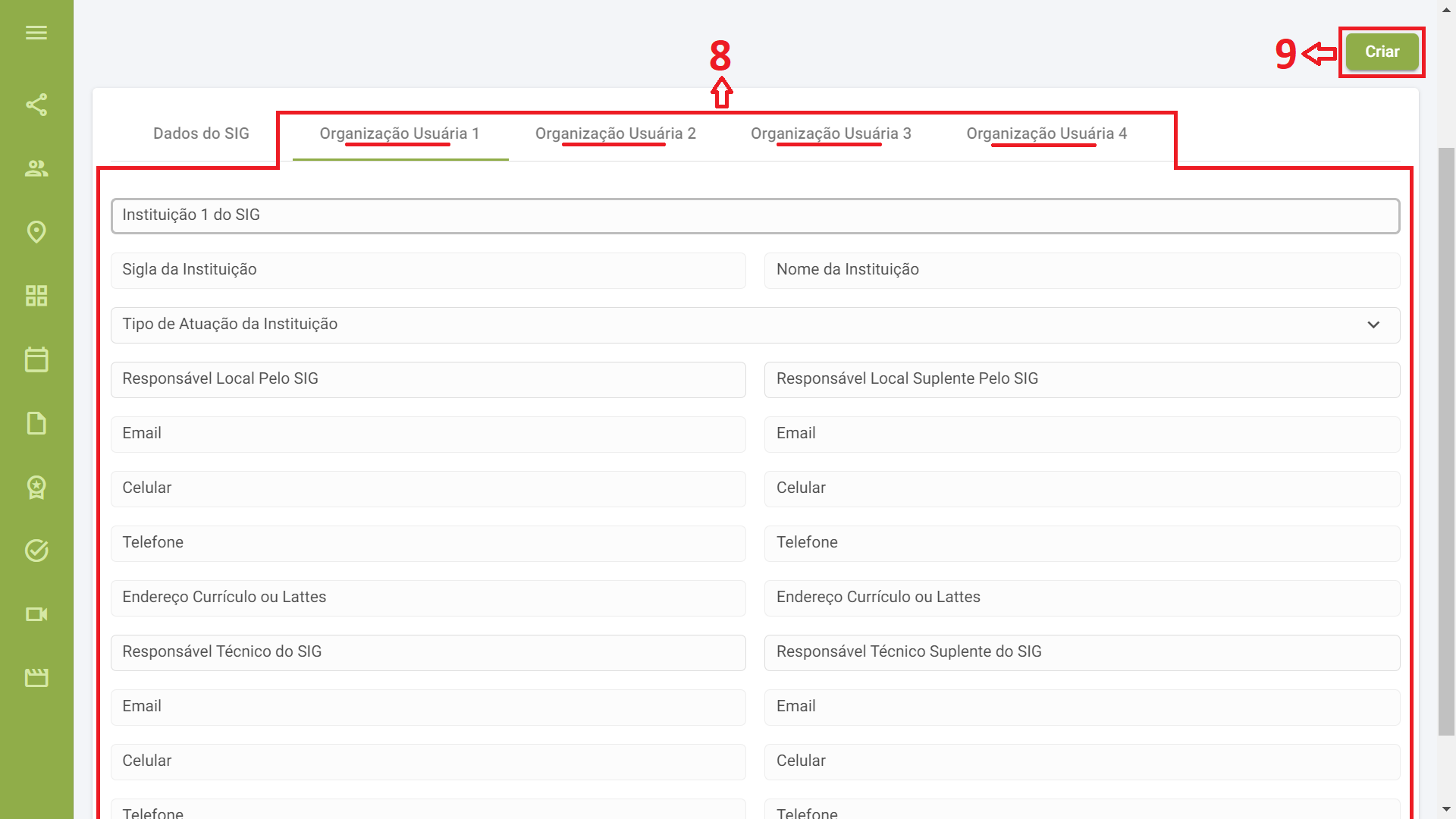Click Responsável Local Suplente Pelo SIG field

pyautogui.click(x=1081, y=379)
